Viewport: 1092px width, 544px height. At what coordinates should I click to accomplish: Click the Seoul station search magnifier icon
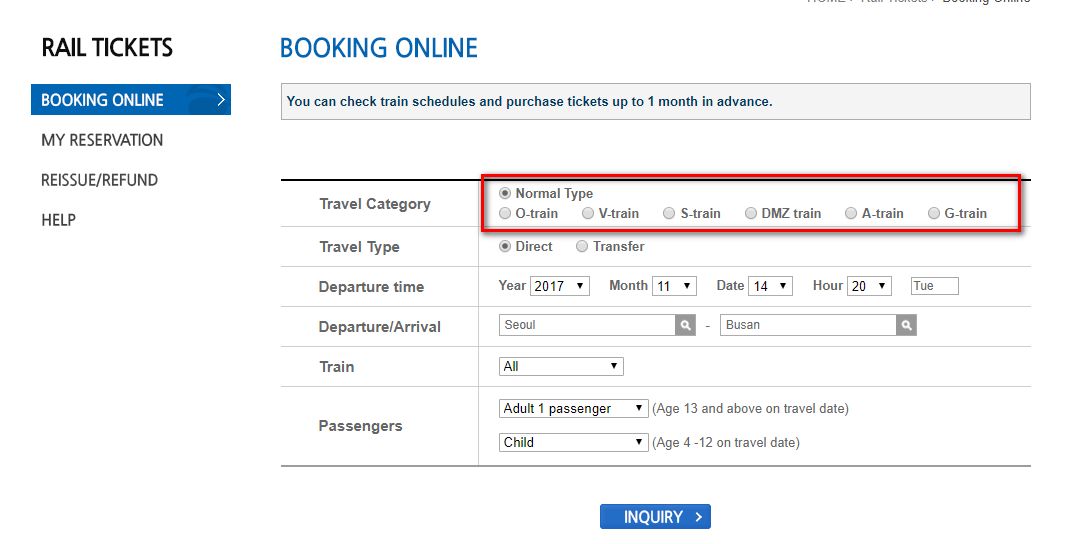point(685,325)
